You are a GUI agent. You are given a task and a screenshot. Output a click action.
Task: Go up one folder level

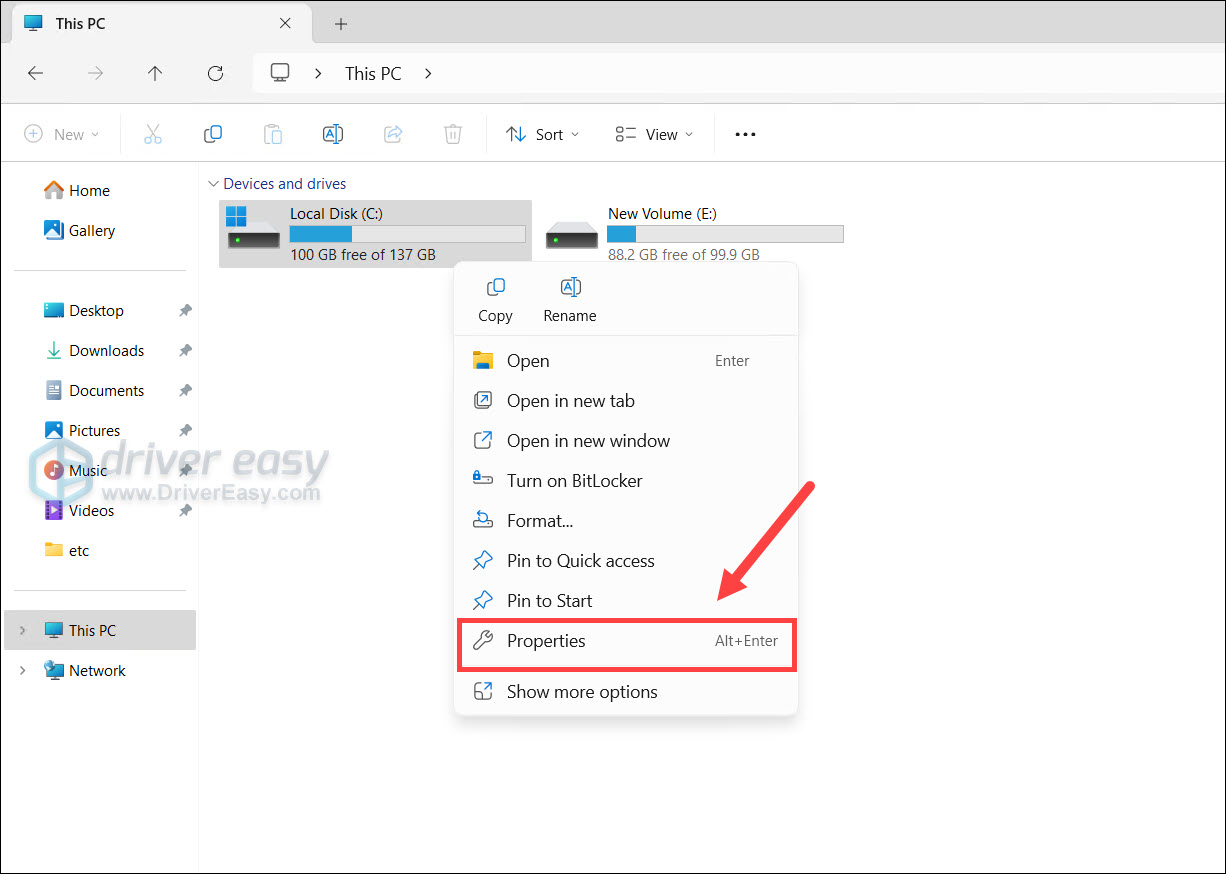[155, 73]
